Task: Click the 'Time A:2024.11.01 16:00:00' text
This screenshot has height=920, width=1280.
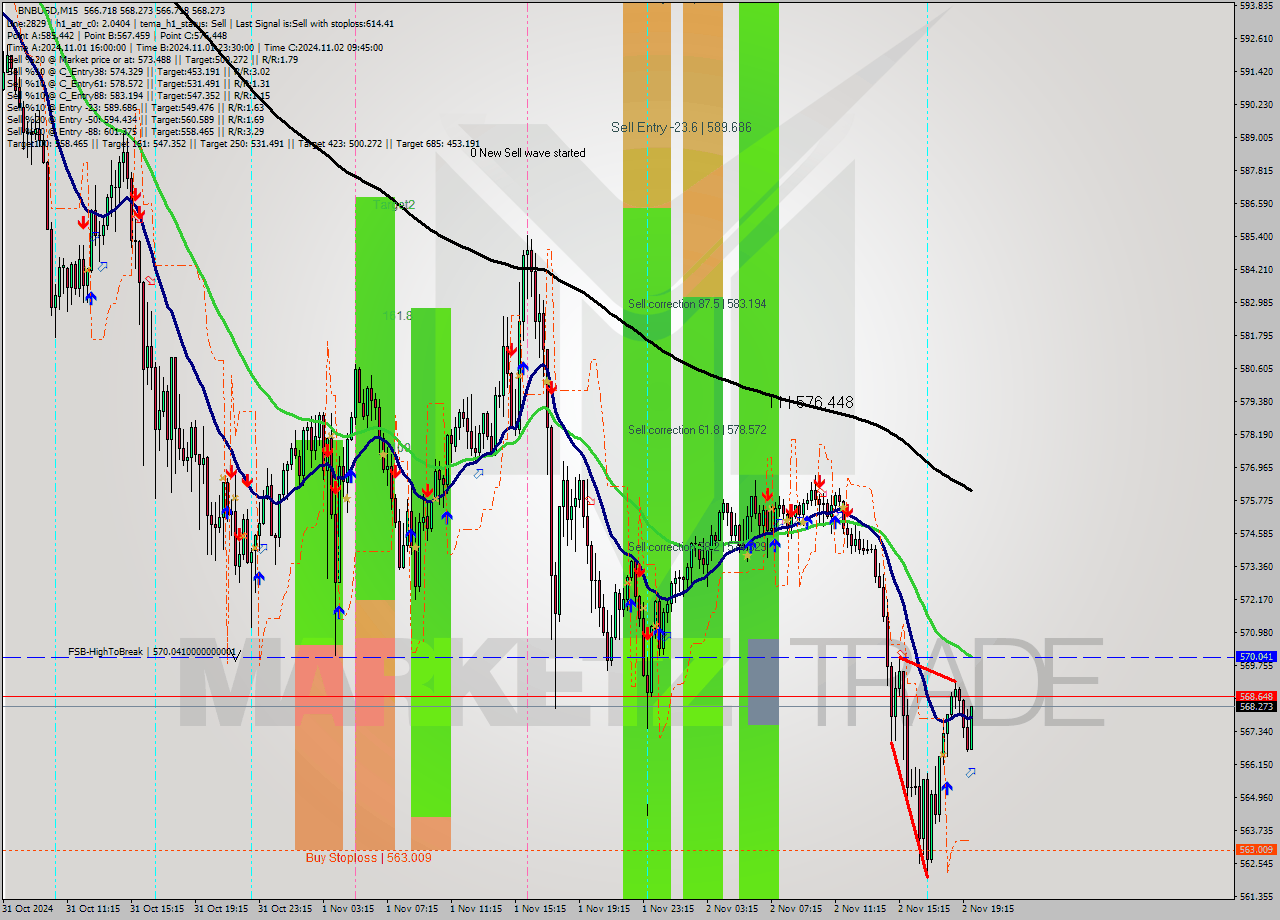Action: click(x=66, y=48)
